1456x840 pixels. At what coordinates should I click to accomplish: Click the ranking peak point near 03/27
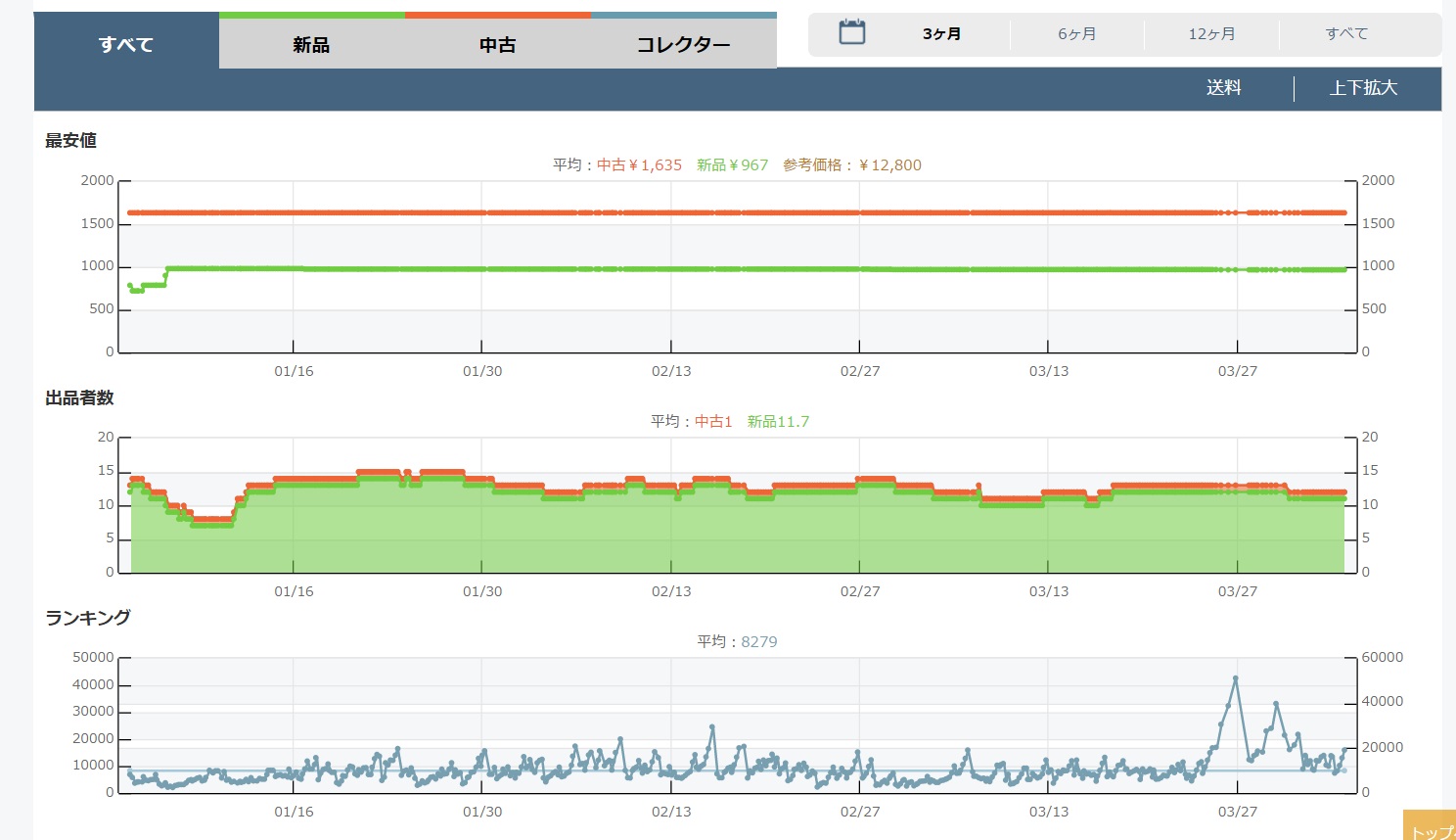pyautogui.click(x=1236, y=677)
